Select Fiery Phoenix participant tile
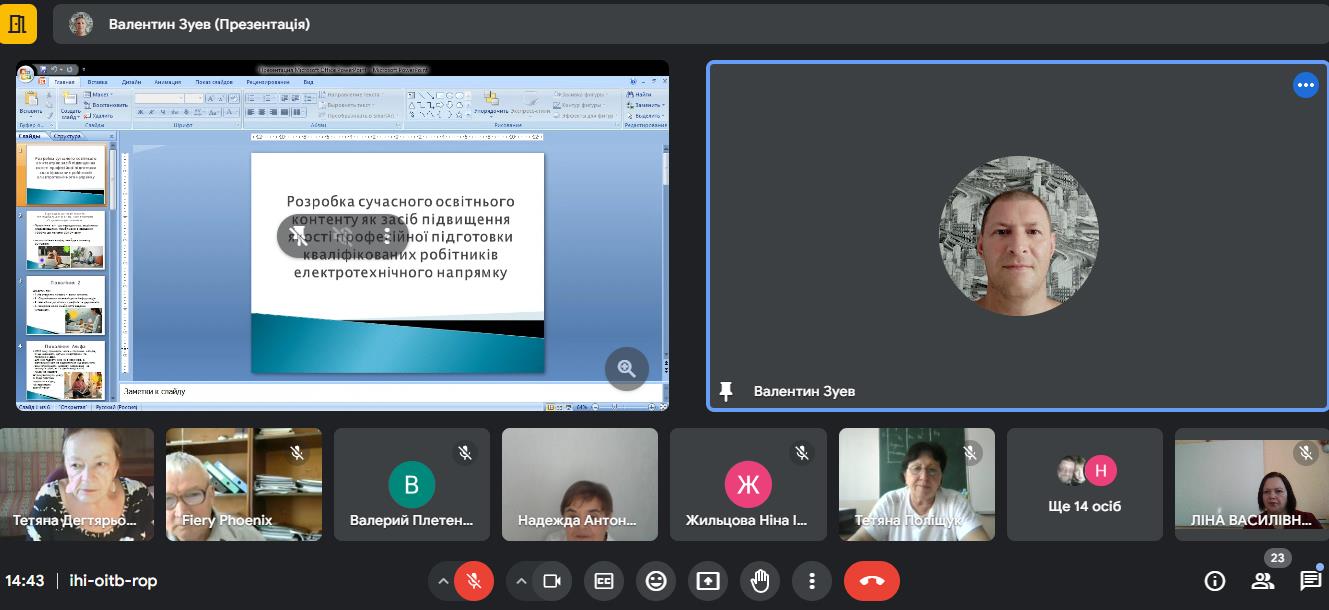Viewport: 1329px width, 610px height. coord(243,485)
